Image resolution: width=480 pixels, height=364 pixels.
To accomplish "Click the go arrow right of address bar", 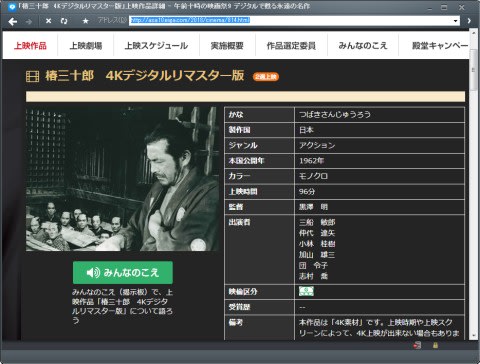I will click(x=469, y=21).
